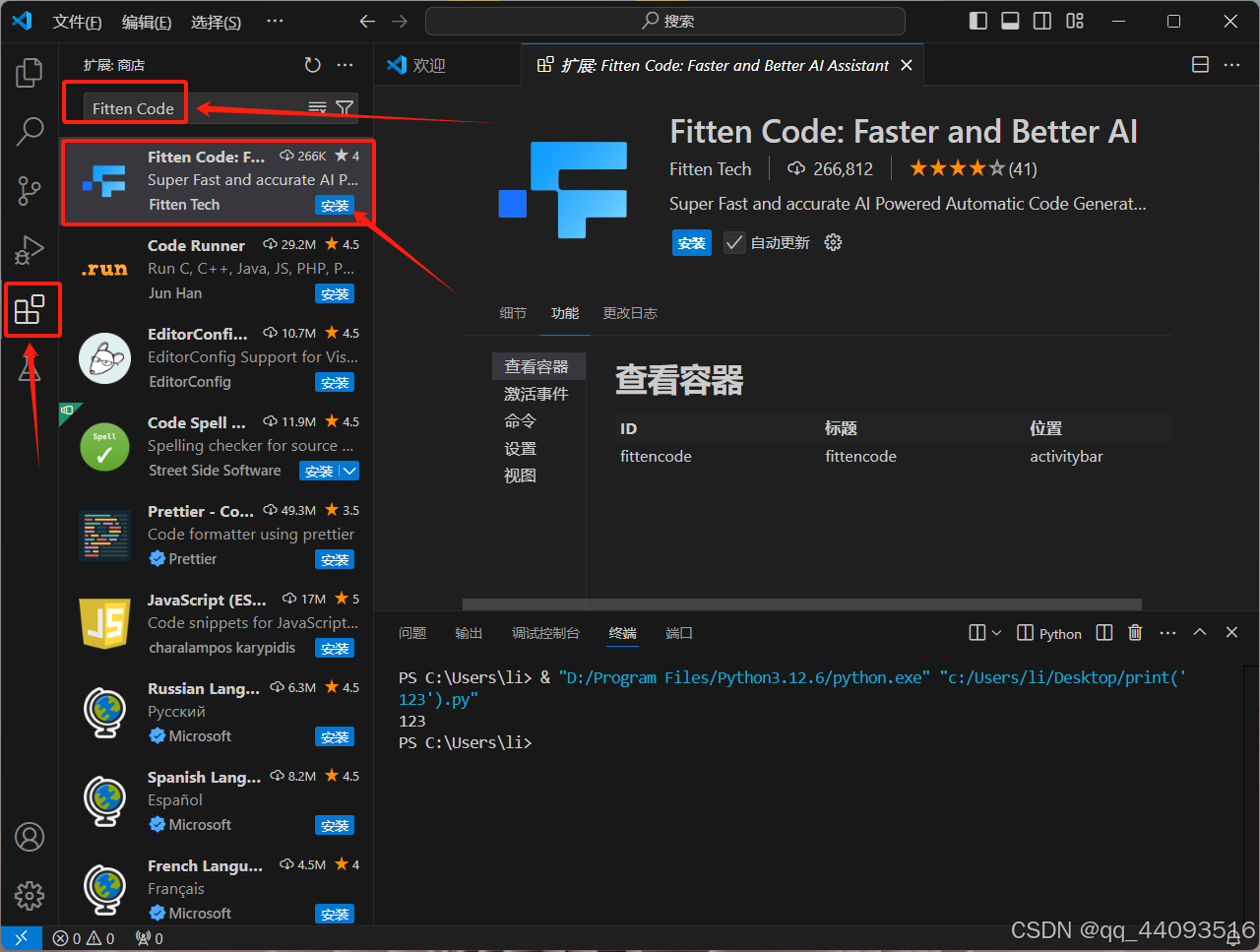Open the Search view in activity bar
The width and height of the screenshot is (1260, 952).
(x=30, y=130)
